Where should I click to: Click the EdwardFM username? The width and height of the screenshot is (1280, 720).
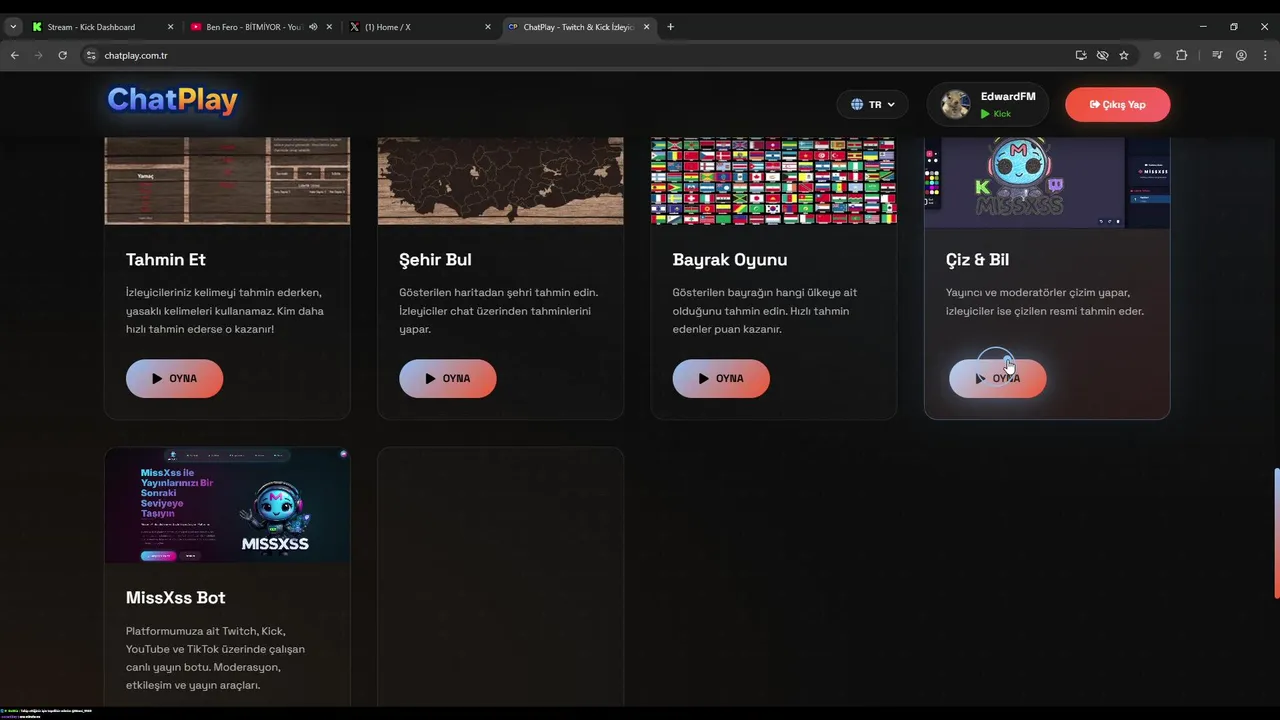(1008, 96)
